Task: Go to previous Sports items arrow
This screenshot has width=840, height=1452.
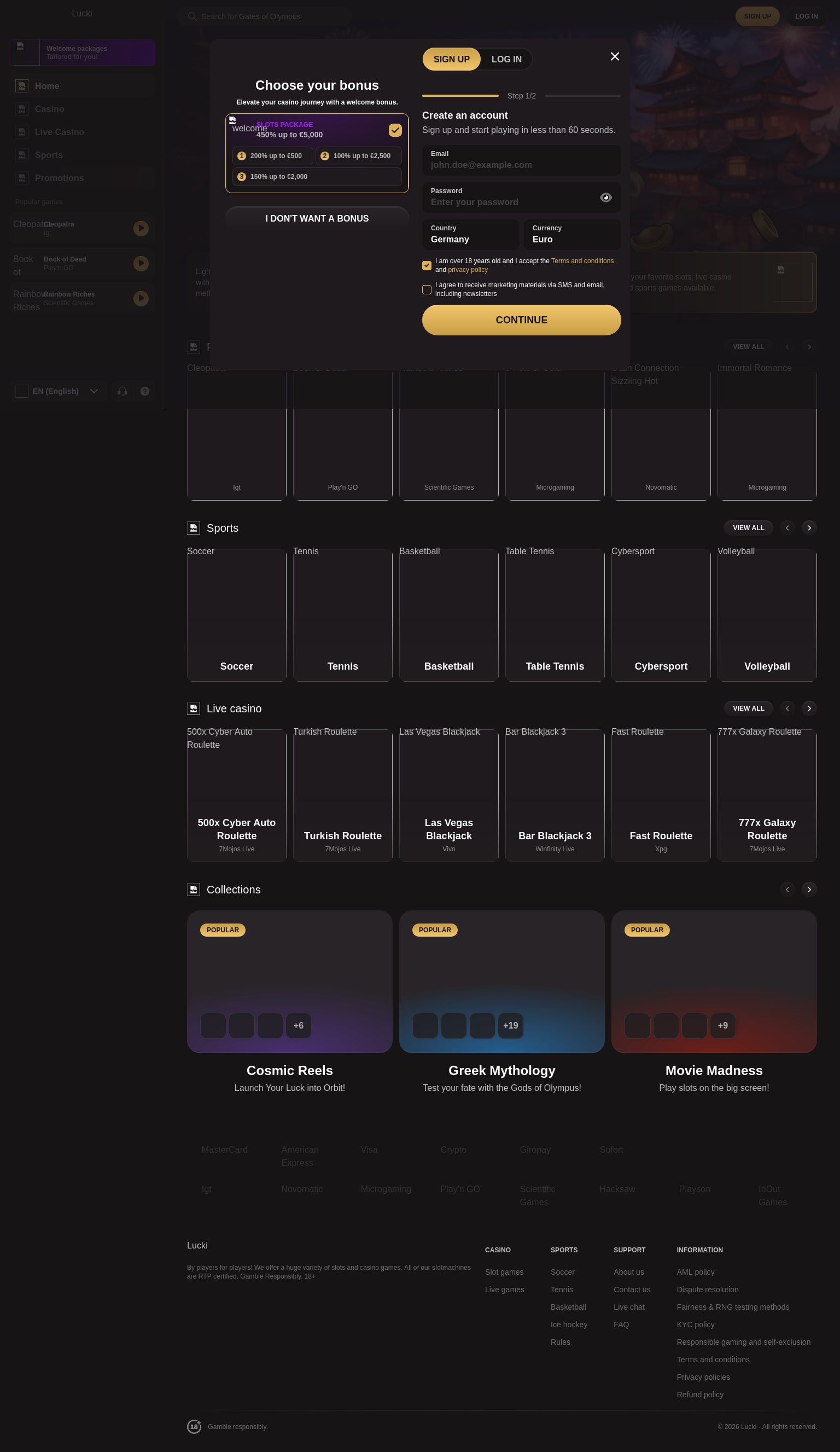Action: (x=787, y=528)
